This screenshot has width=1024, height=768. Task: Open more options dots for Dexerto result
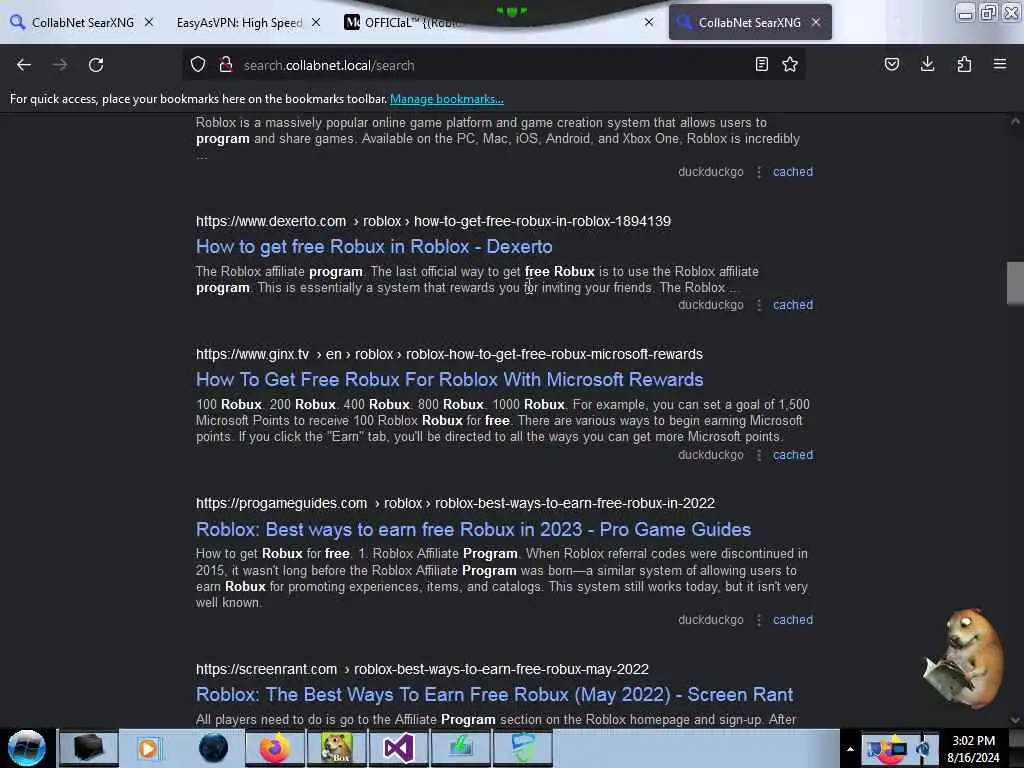coord(759,304)
